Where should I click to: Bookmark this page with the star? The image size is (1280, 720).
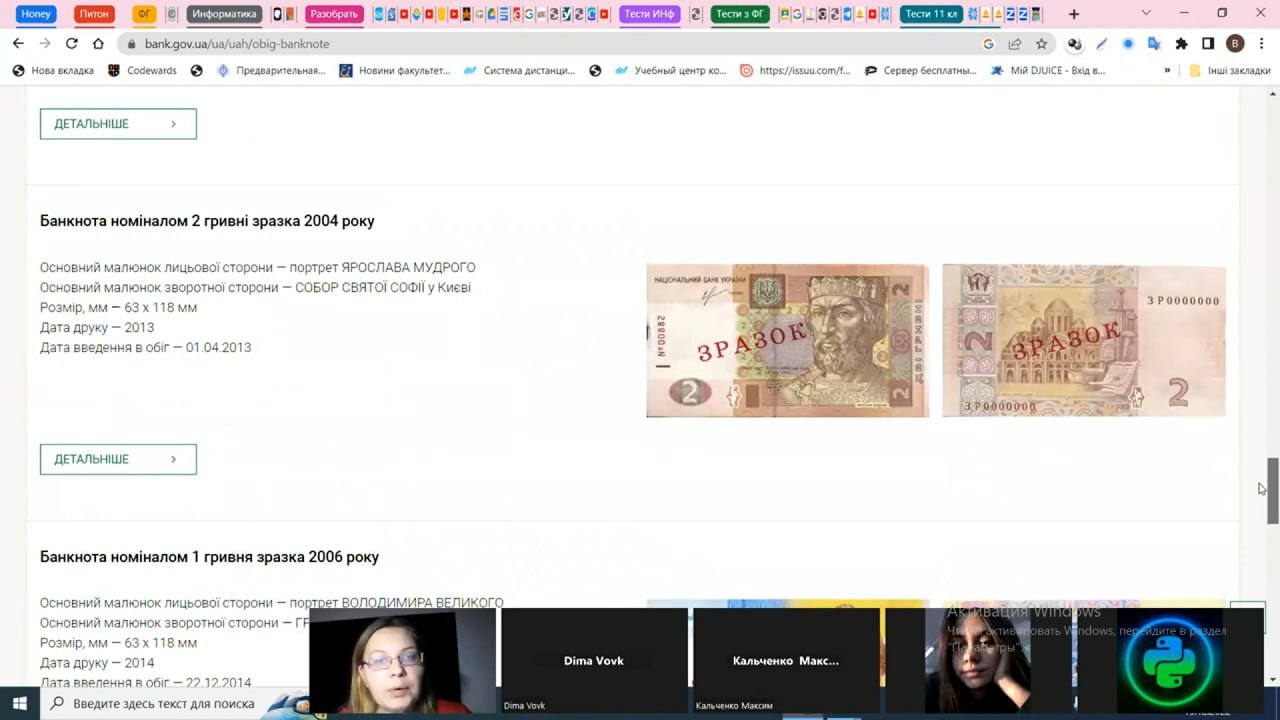pyautogui.click(x=1041, y=44)
